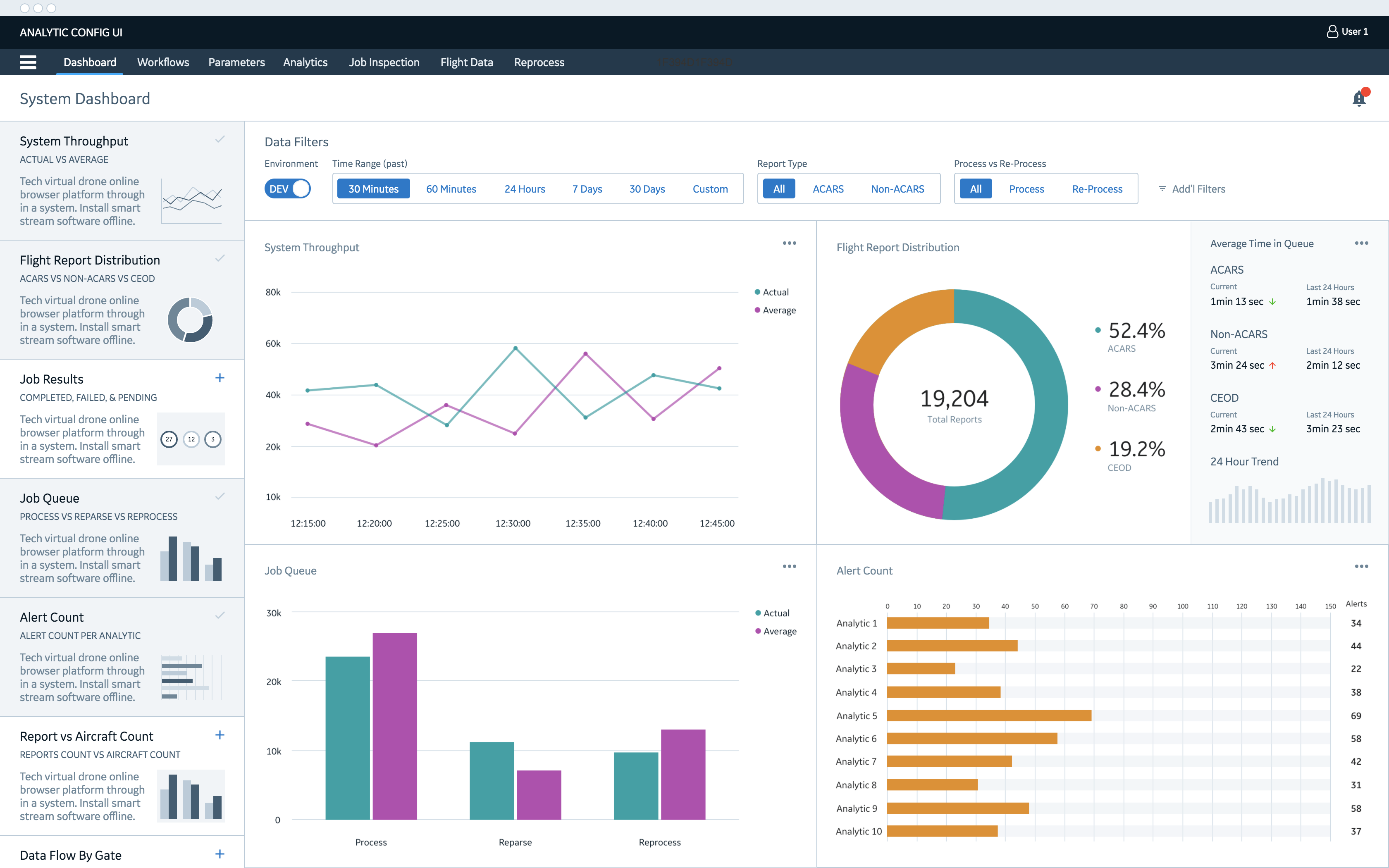
Task: Click the User 1 account label
Action: (x=1355, y=31)
